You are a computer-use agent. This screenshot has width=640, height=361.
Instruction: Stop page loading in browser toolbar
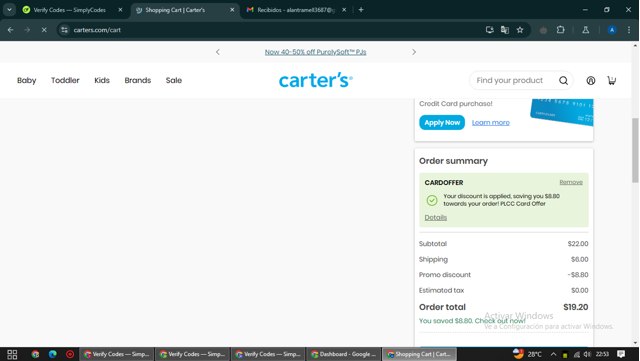tap(44, 30)
